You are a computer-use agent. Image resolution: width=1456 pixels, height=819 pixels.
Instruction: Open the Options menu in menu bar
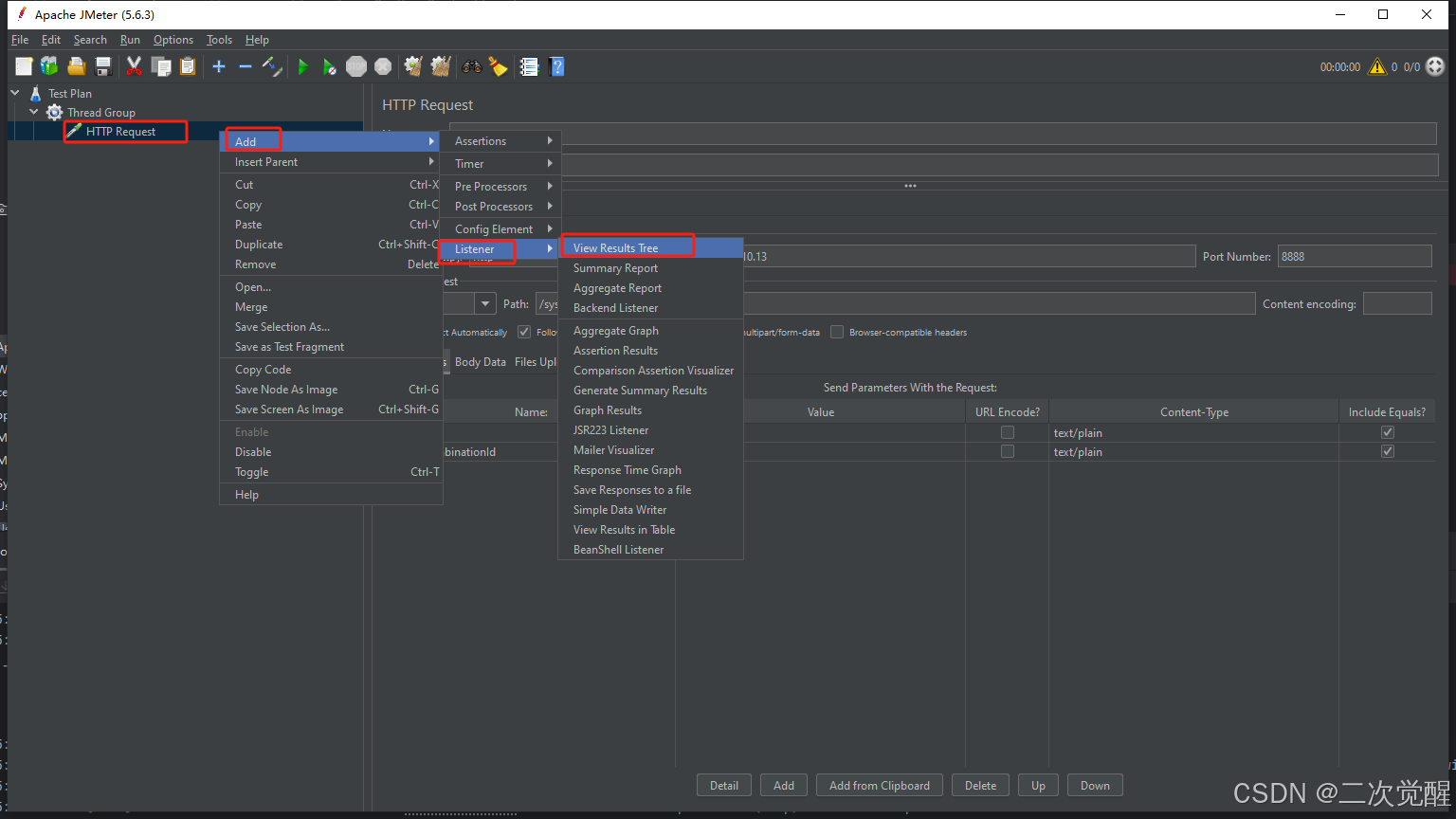(x=173, y=40)
